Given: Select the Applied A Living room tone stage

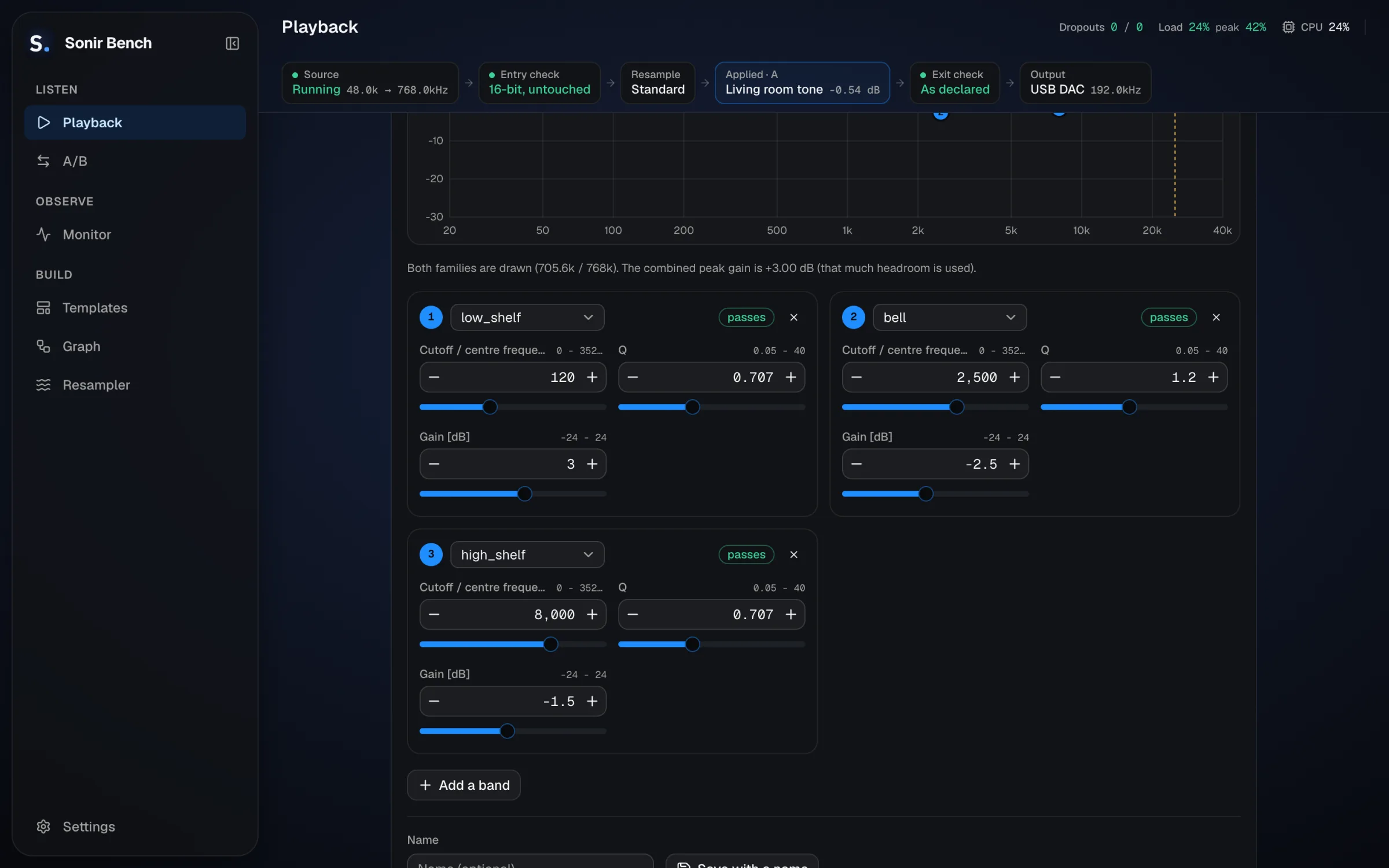Looking at the screenshot, I should tap(802, 83).
